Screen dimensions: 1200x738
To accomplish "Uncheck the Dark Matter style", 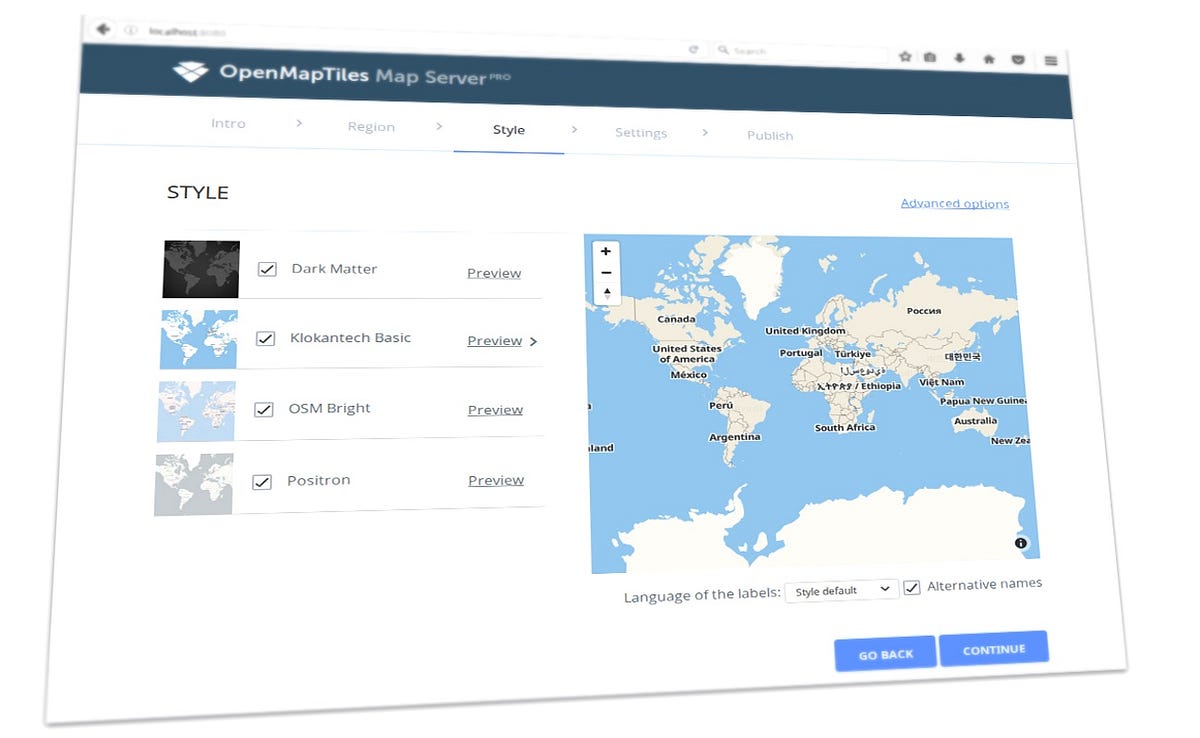I will pyautogui.click(x=266, y=268).
